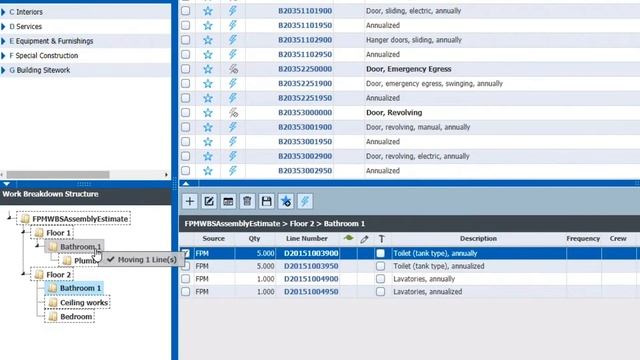Click the Edit line toolbar icon
The width and height of the screenshot is (640, 360).
209,201
